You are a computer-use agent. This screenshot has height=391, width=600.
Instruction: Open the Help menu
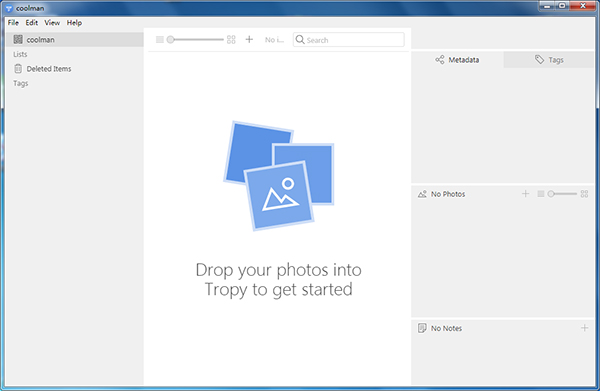[x=74, y=23]
